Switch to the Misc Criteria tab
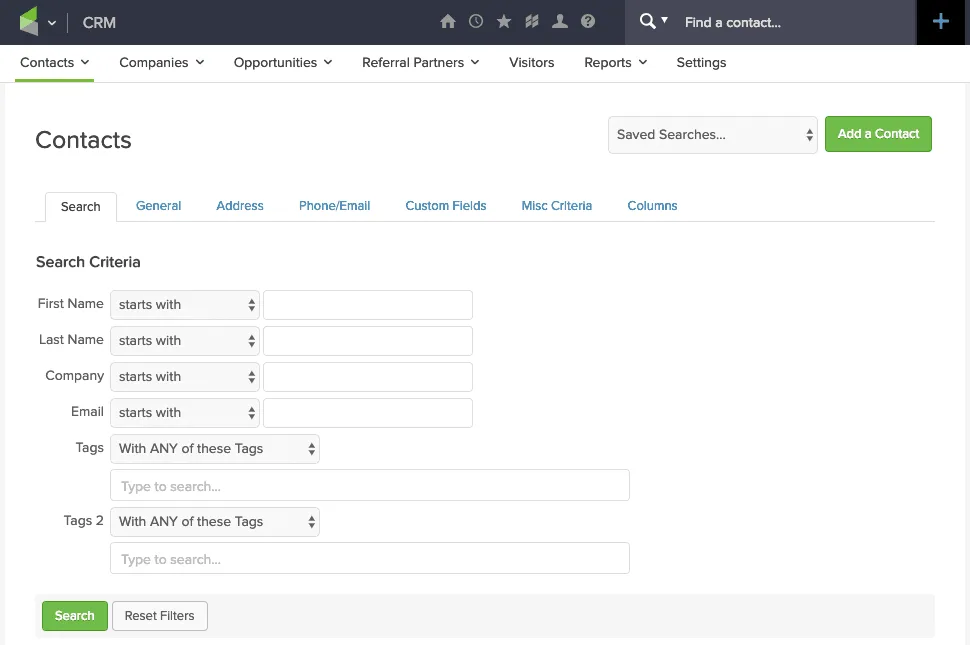Image resolution: width=970 pixels, height=645 pixels. [x=557, y=206]
